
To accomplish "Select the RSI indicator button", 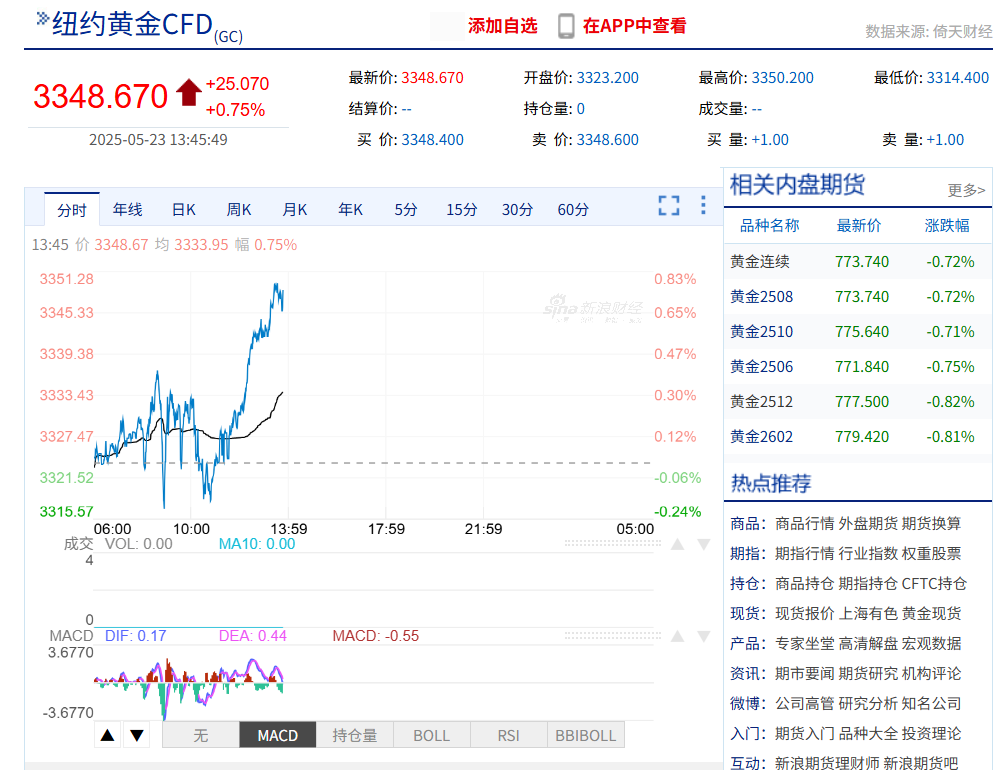I will (x=508, y=735).
